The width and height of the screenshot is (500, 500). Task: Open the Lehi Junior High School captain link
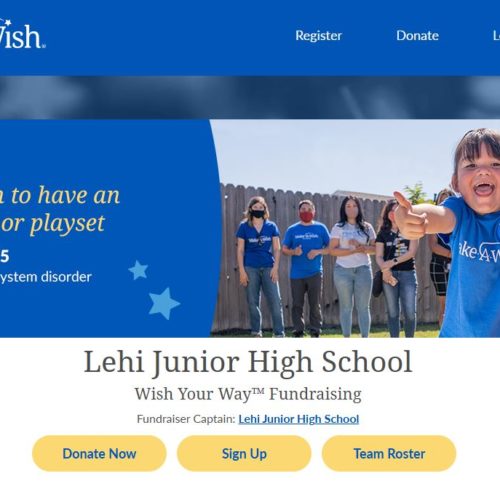299,419
